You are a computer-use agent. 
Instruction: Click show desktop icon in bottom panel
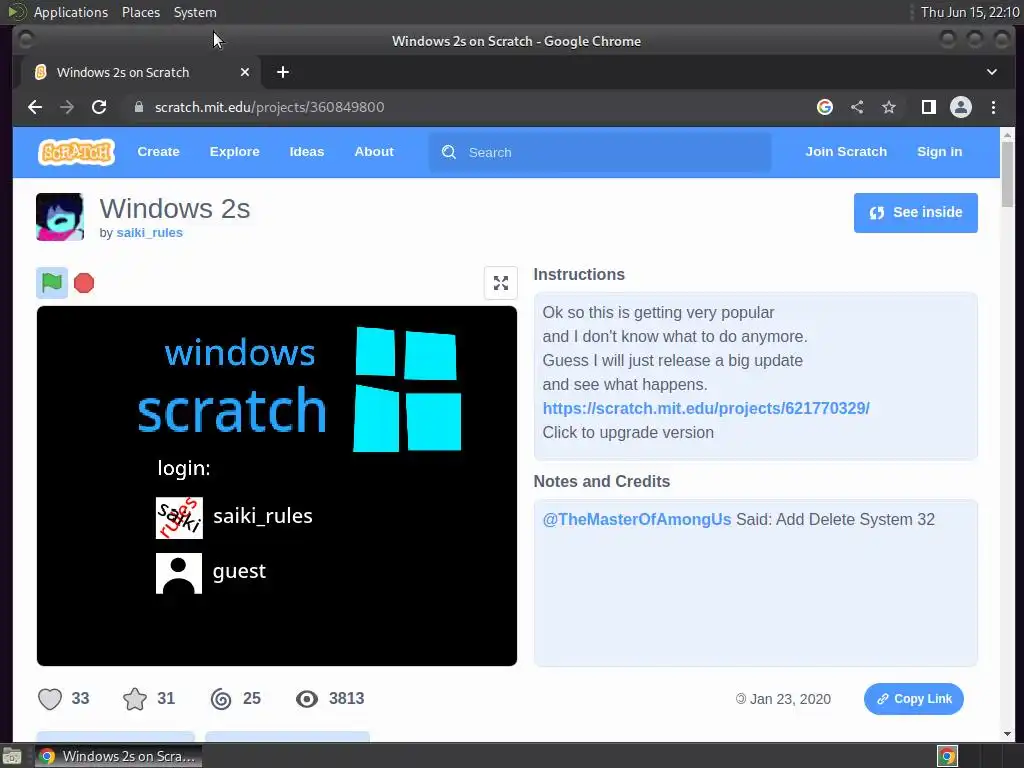point(12,756)
